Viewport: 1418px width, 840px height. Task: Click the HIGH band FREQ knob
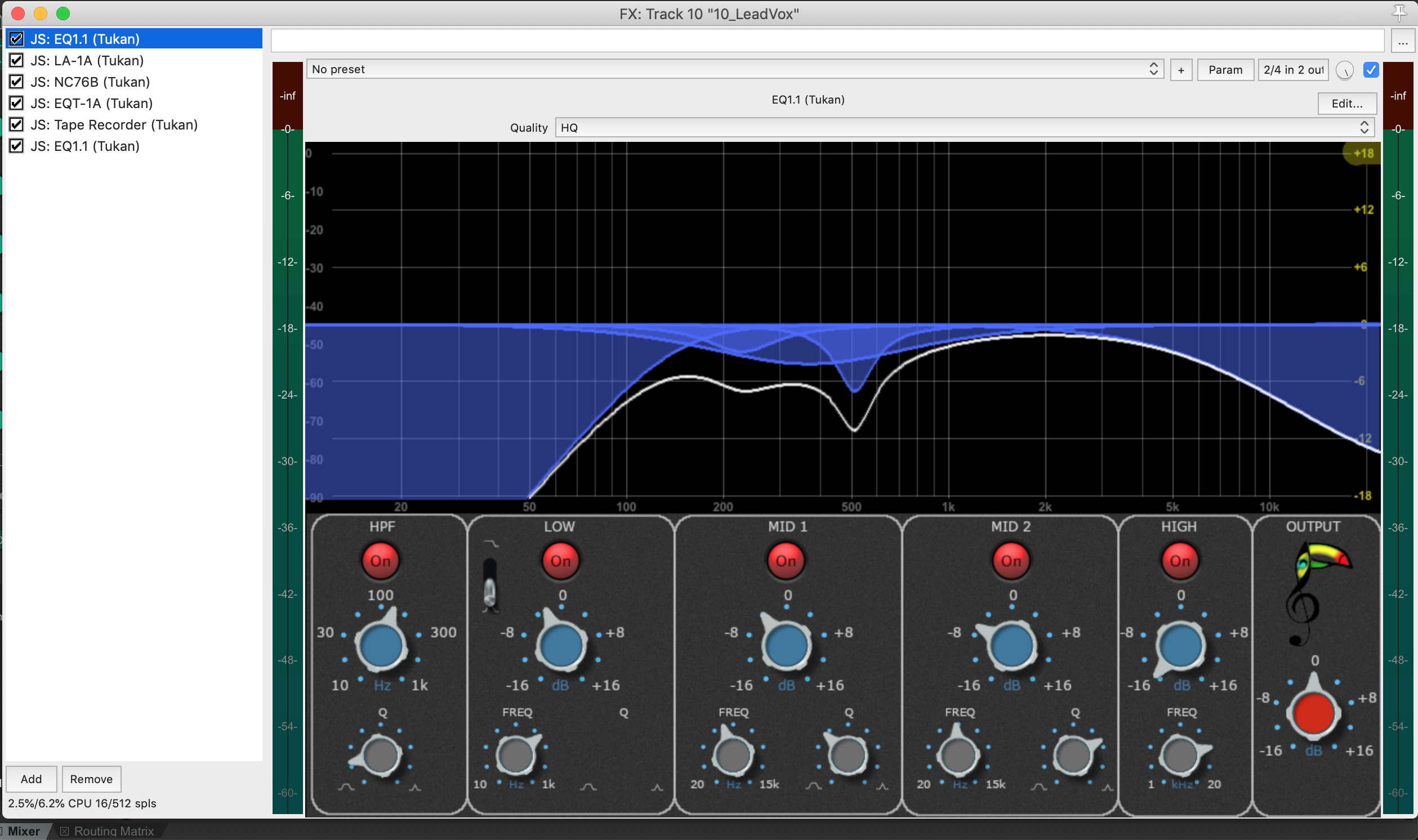point(1180,755)
